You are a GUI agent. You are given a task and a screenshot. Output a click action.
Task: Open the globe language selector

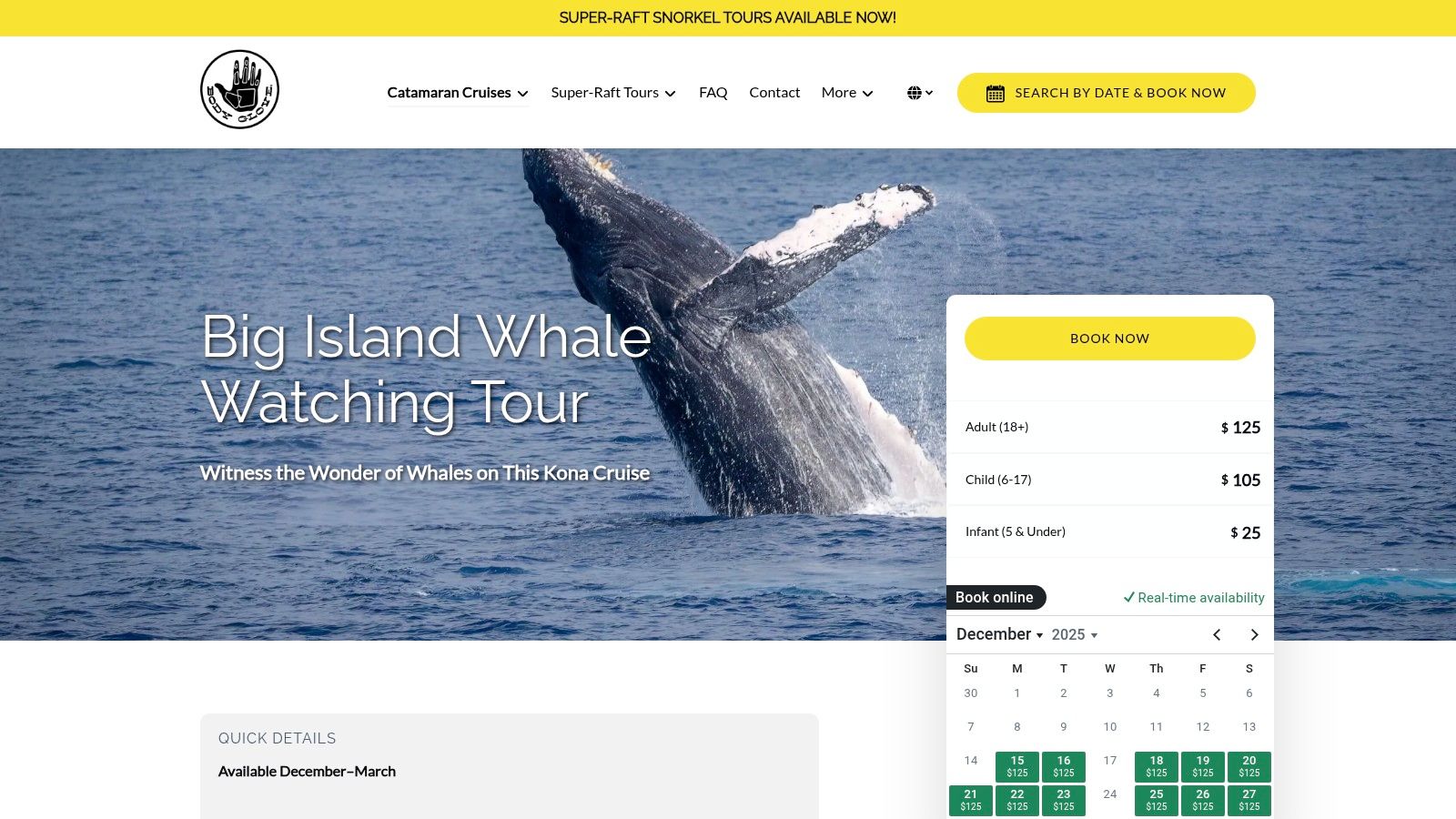[920, 93]
